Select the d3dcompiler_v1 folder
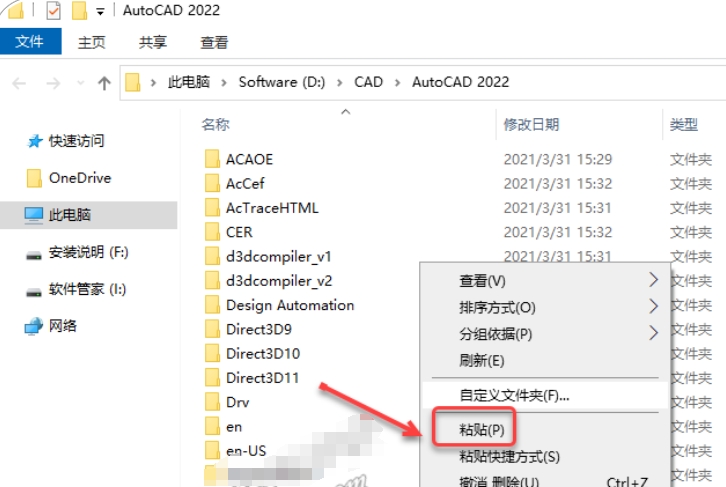Viewport: 726px width, 487px height. 279,256
